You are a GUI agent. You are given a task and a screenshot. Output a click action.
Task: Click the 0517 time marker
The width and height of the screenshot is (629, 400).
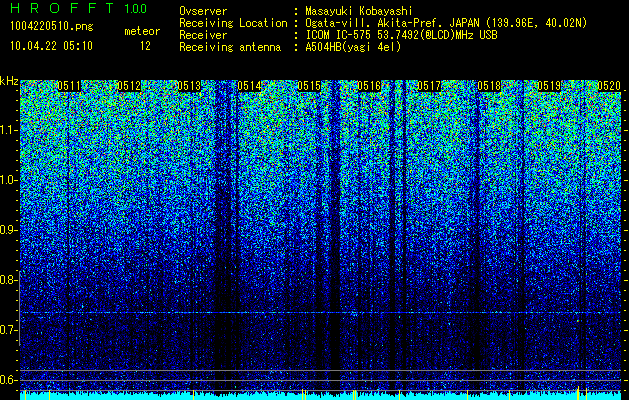(429, 86)
